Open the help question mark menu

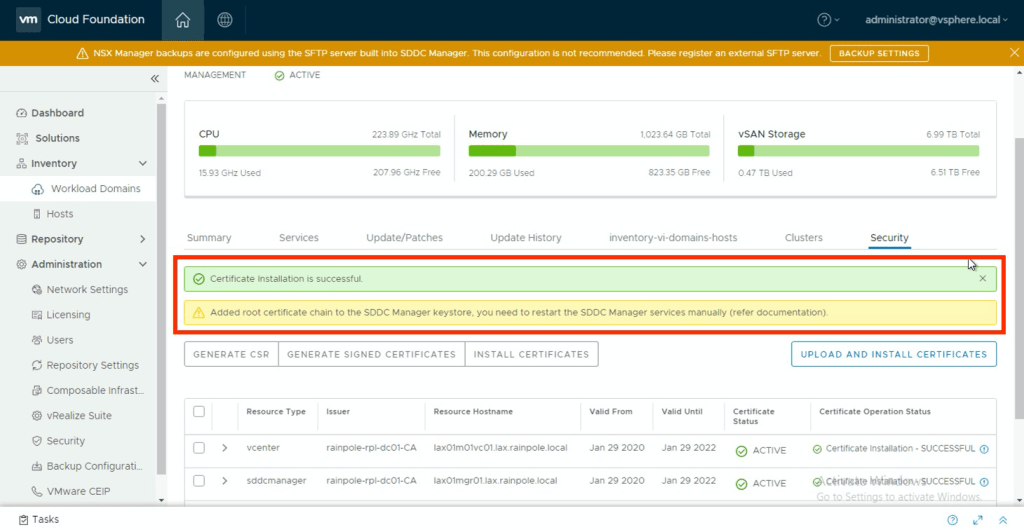828,20
